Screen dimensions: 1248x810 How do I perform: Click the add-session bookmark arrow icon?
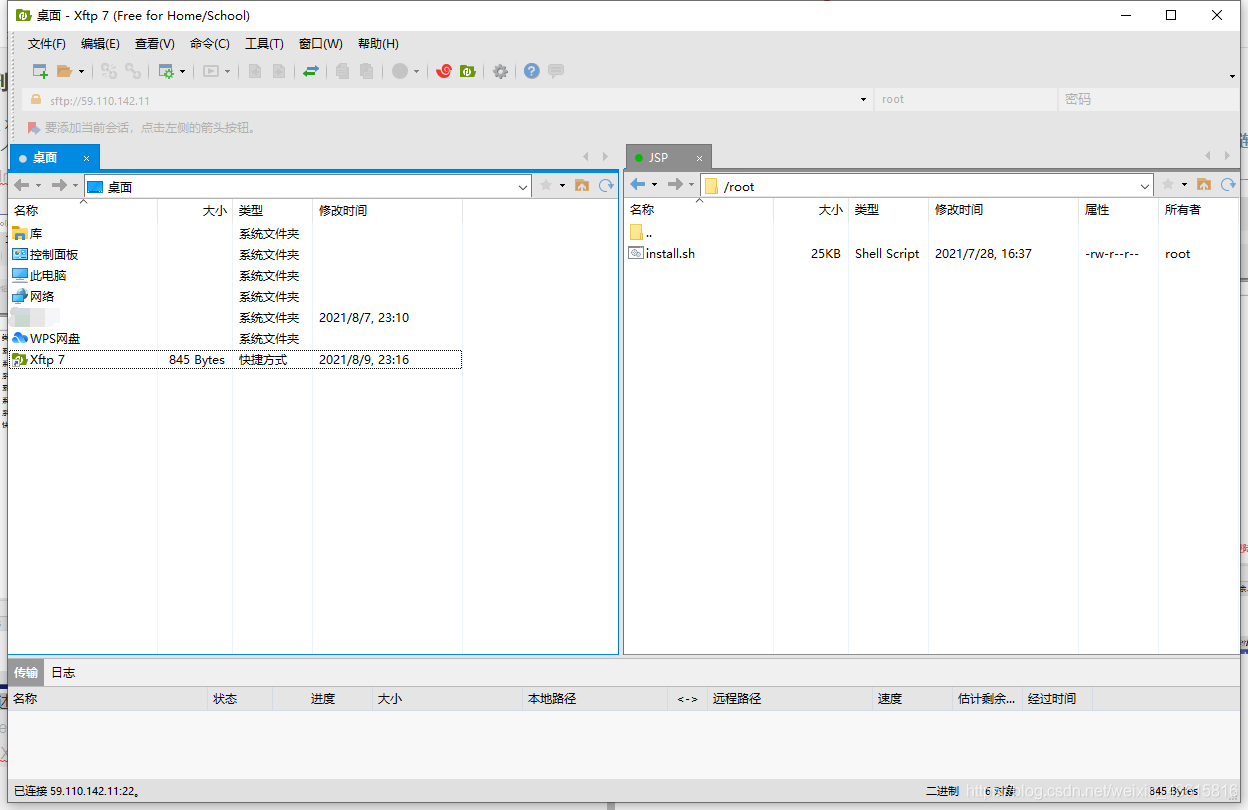tap(33, 128)
